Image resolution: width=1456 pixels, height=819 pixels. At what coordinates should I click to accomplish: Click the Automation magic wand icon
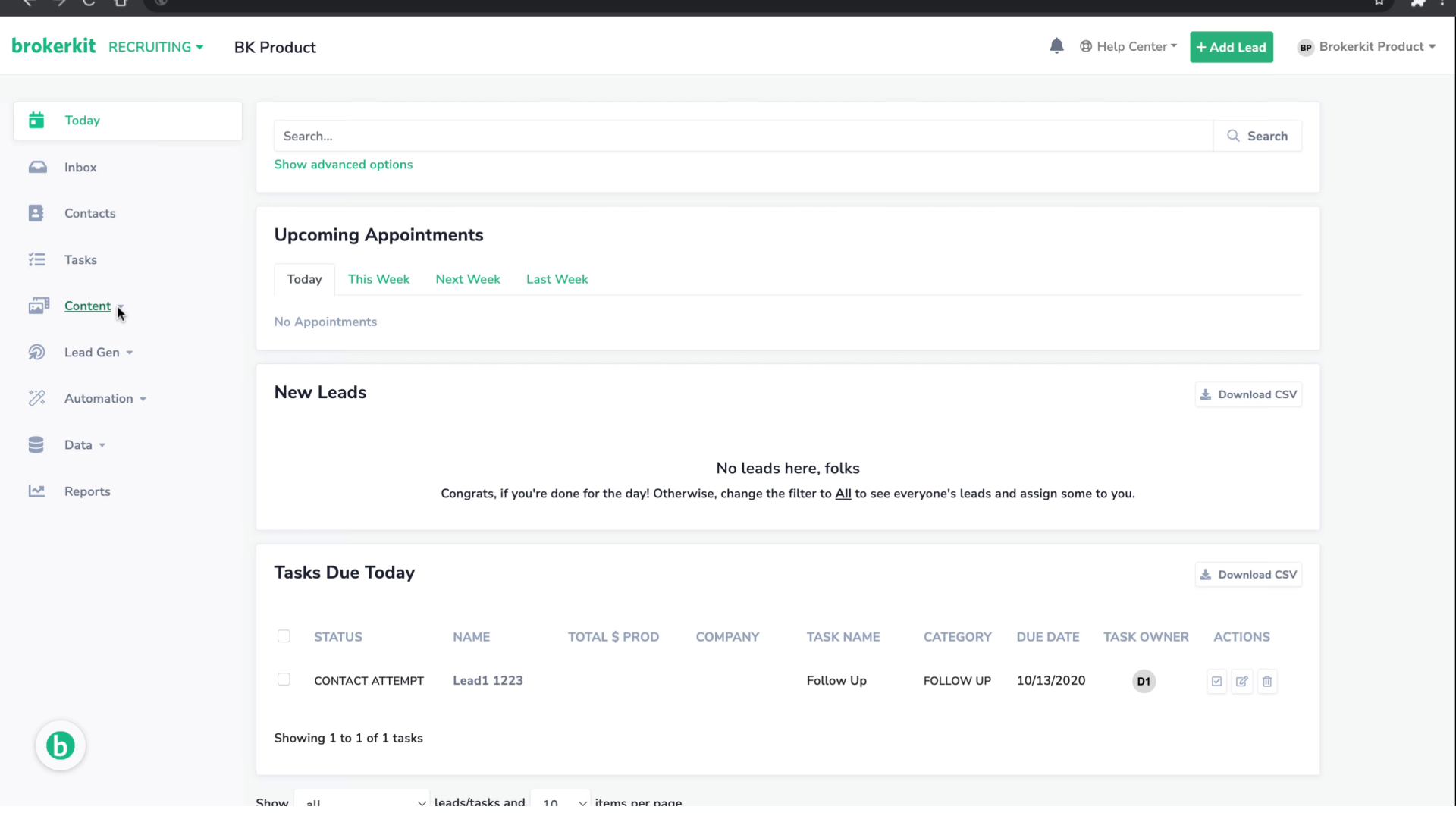pyautogui.click(x=36, y=398)
